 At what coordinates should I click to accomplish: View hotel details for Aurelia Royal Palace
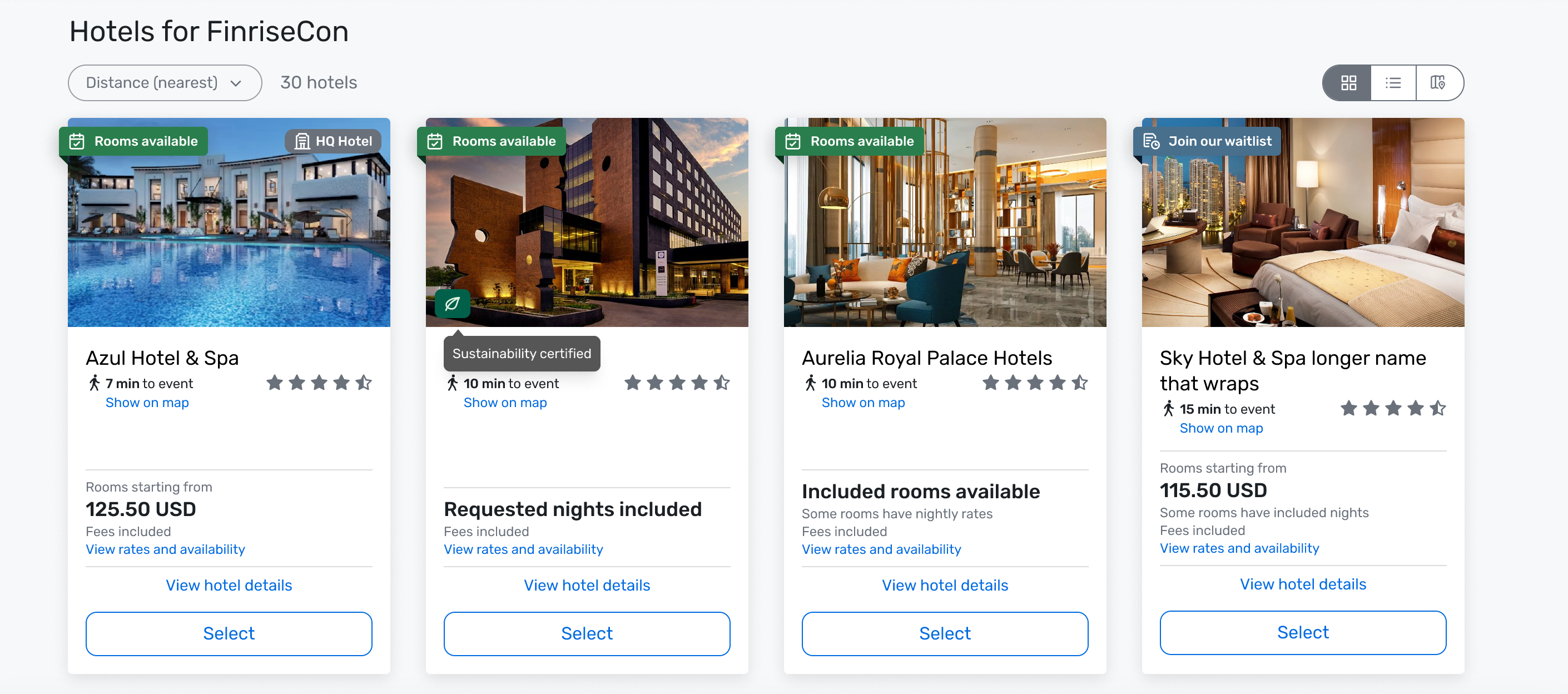945,585
